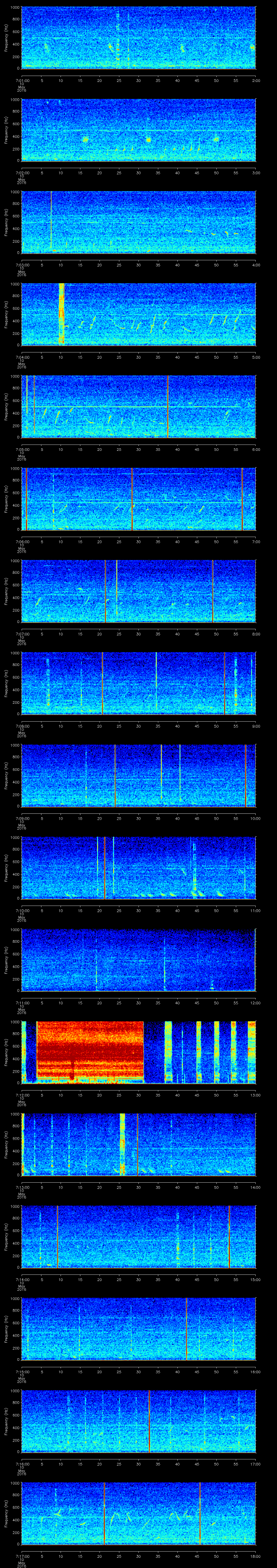Select the spectrogram panel starting at 7:02:00
This screenshot has width=277, height=1568.
138,130
